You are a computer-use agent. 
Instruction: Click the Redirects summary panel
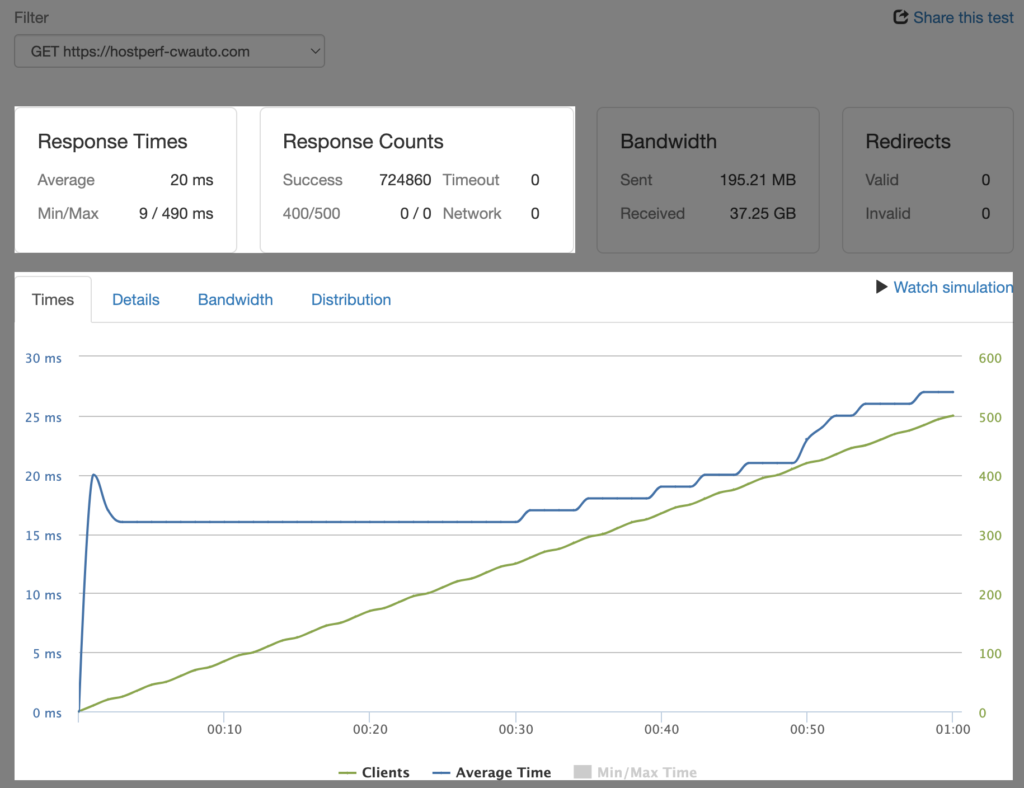(927, 180)
